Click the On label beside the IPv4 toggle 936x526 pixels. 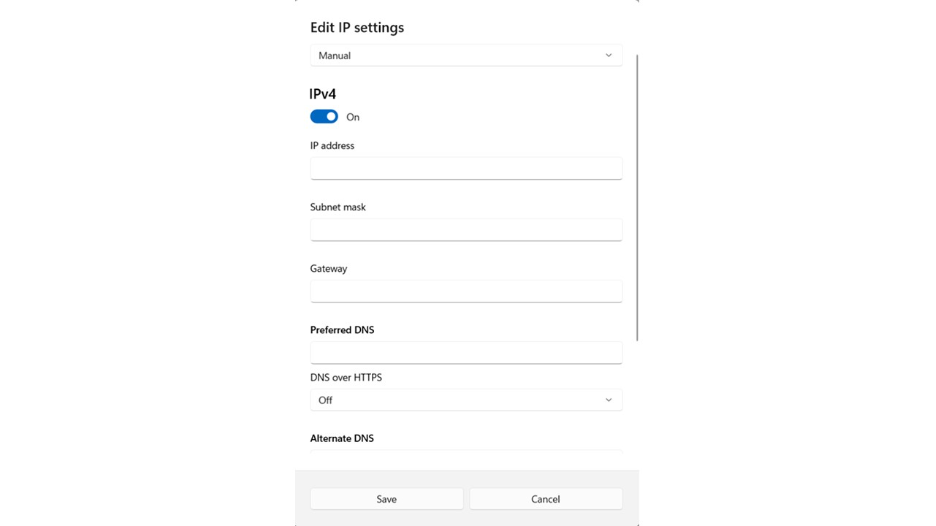click(353, 117)
